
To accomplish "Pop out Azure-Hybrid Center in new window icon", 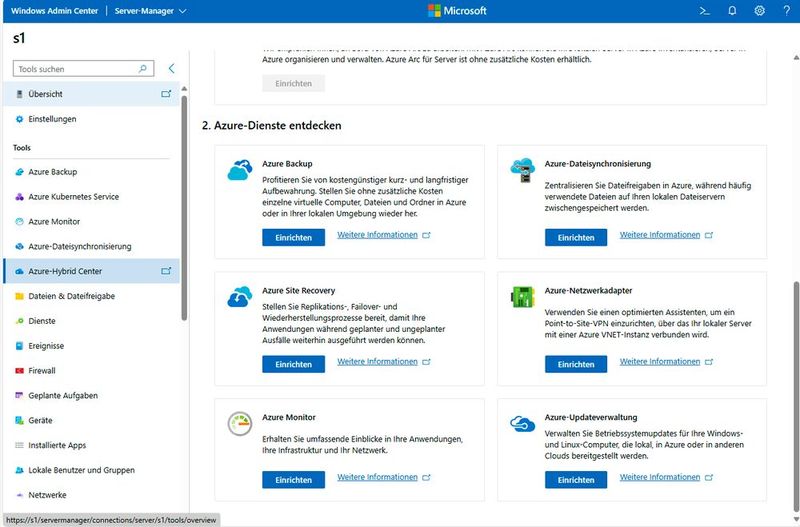I will (166, 271).
